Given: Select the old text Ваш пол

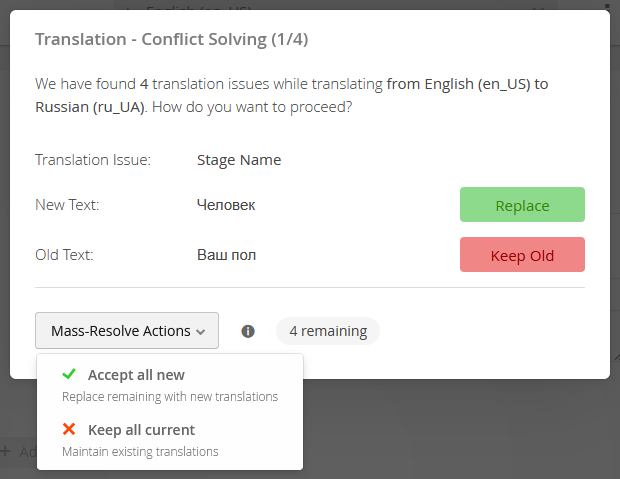Looking at the screenshot, I should (227, 255).
